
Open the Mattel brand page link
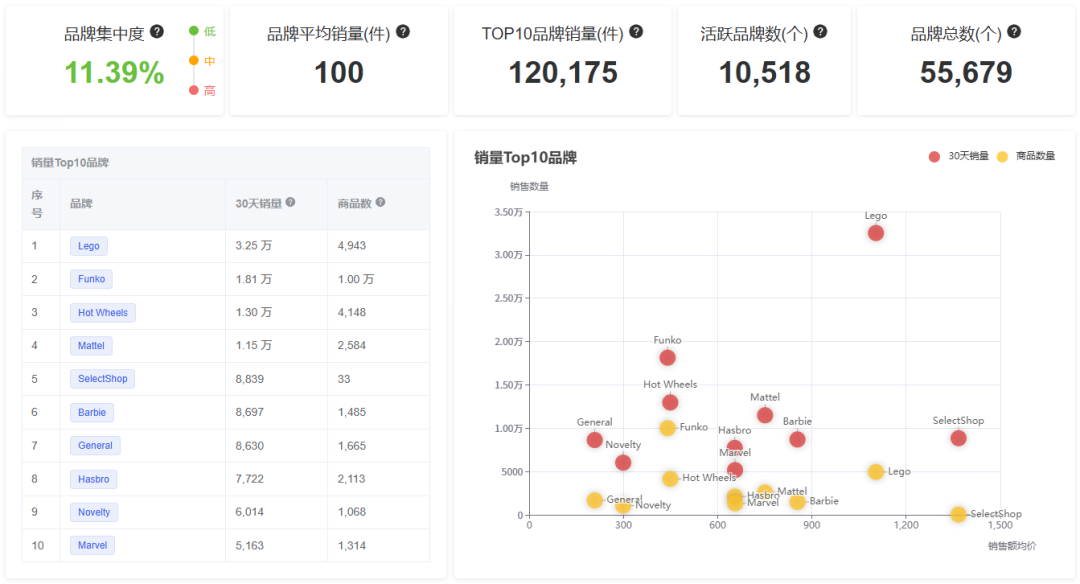pyautogui.click(x=91, y=345)
